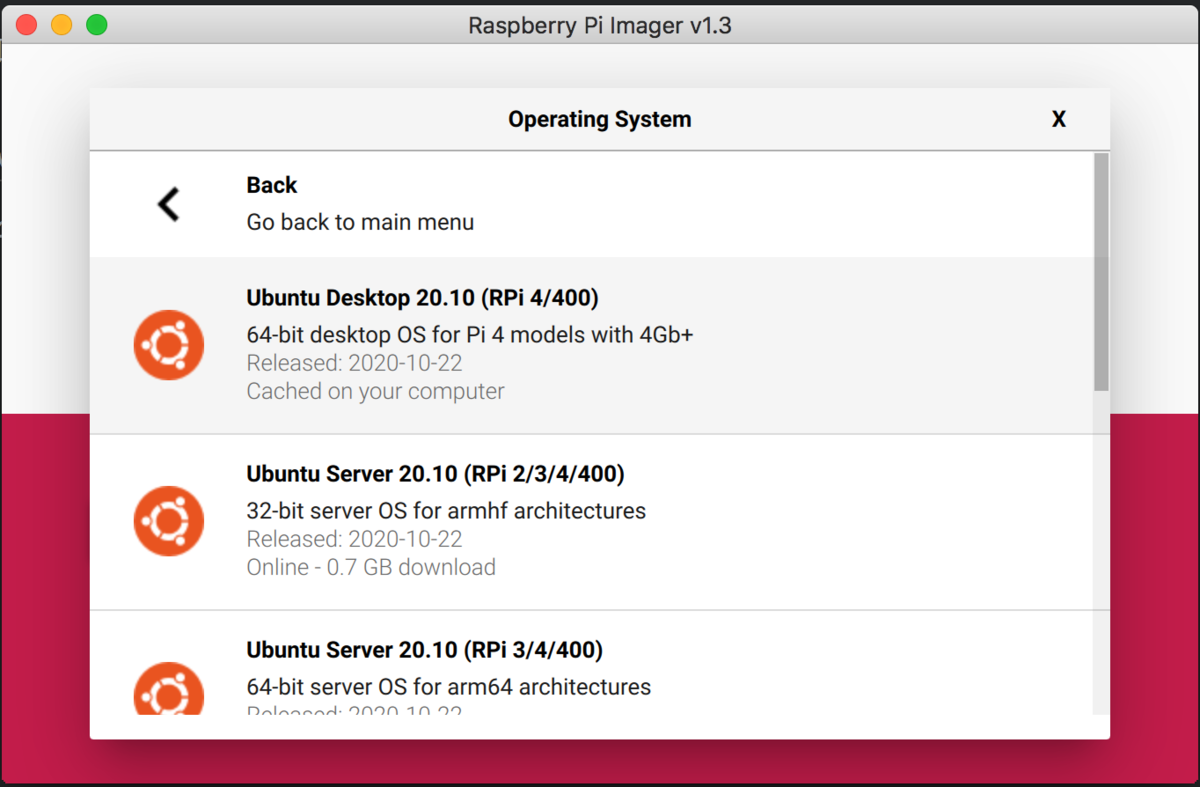The height and width of the screenshot is (787, 1200).
Task: Click the back chevron arrow icon
Action: tap(168, 204)
